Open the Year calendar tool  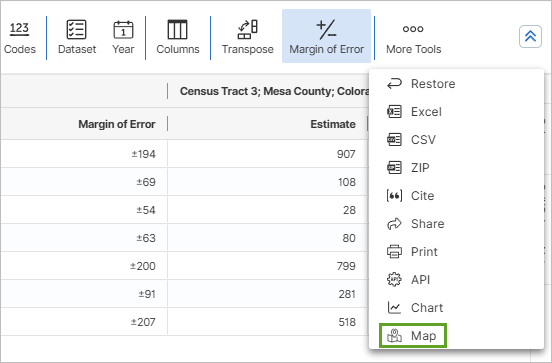[123, 38]
